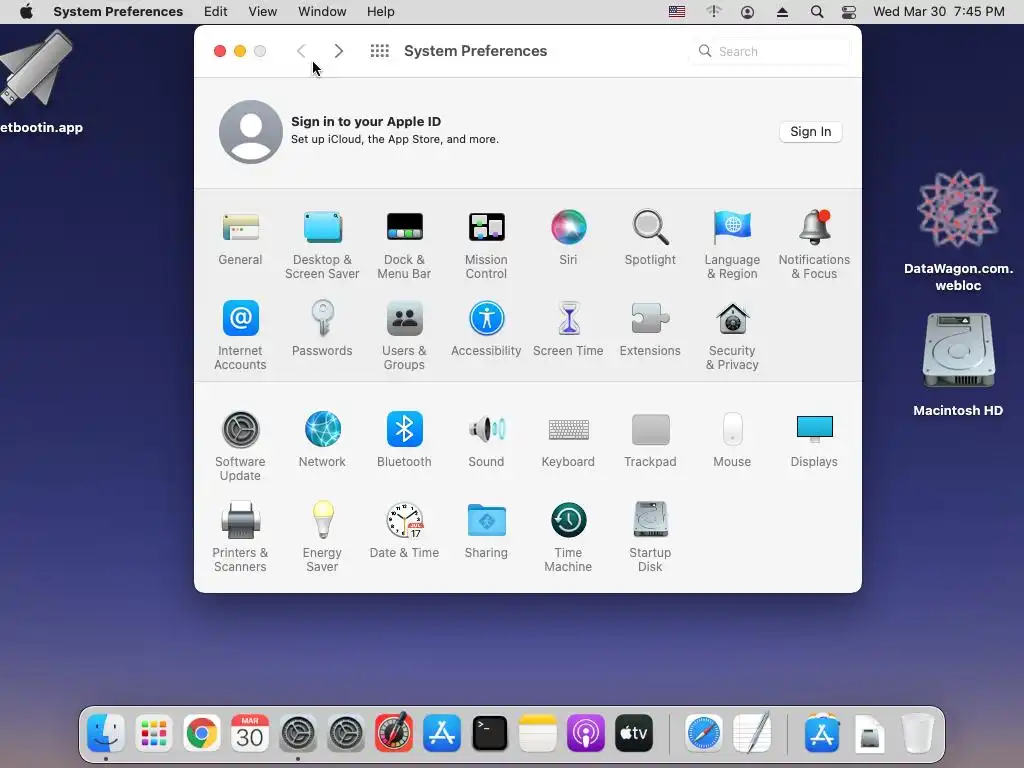Open the Help menu
The image size is (1024, 768).
380,11
